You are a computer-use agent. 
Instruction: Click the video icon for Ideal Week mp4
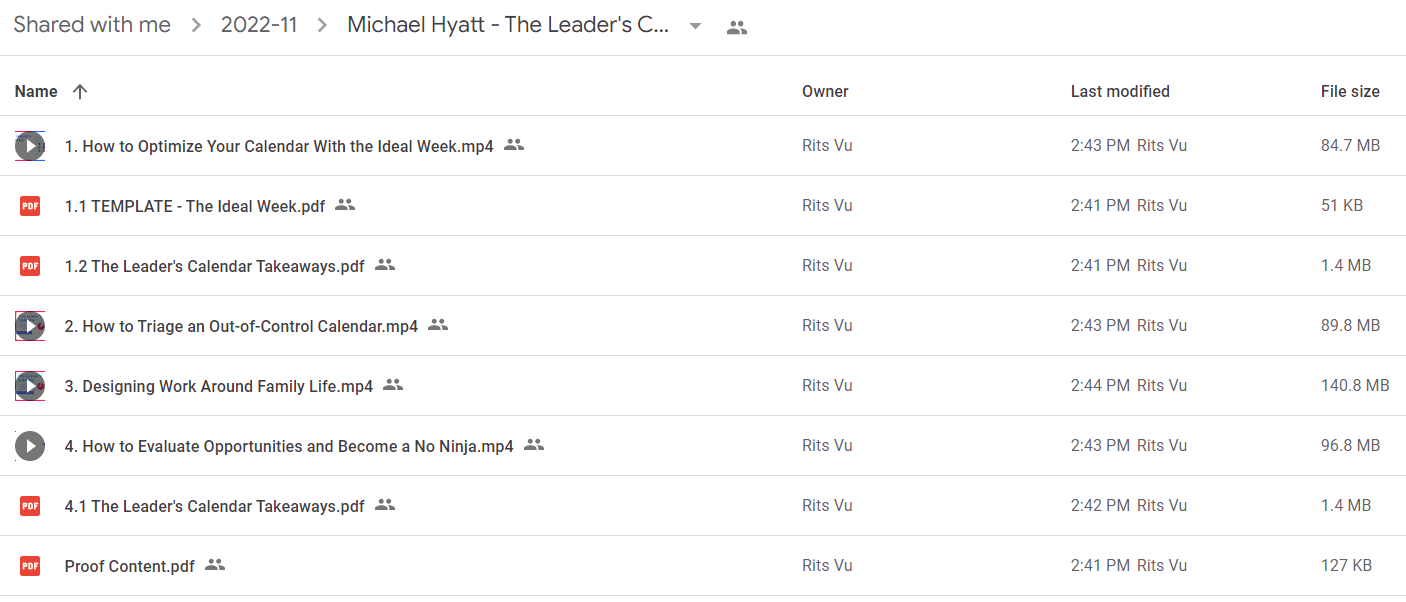tap(30, 146)
